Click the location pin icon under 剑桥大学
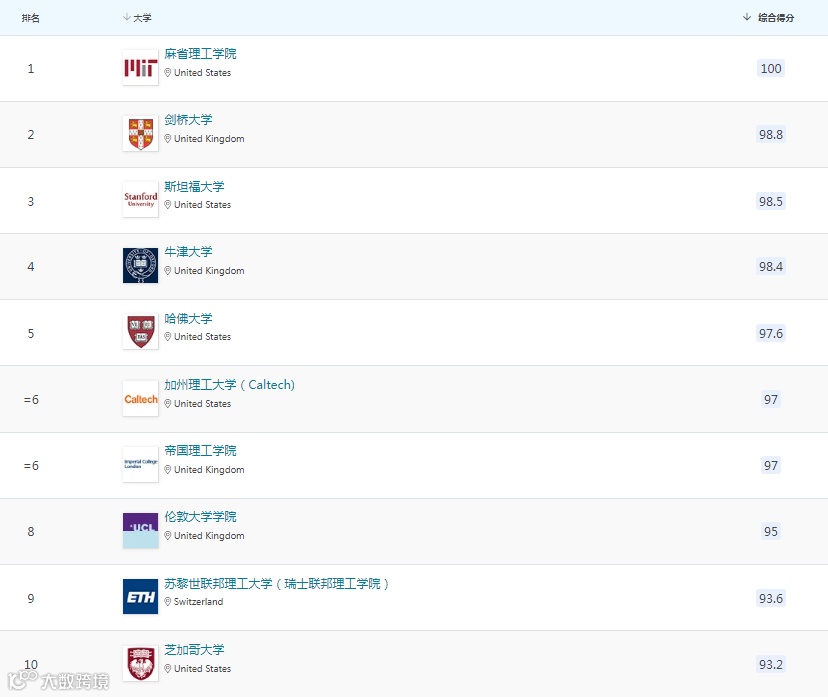Image resolution: width=828 pixels, height=697 pixels. (167, 139)
